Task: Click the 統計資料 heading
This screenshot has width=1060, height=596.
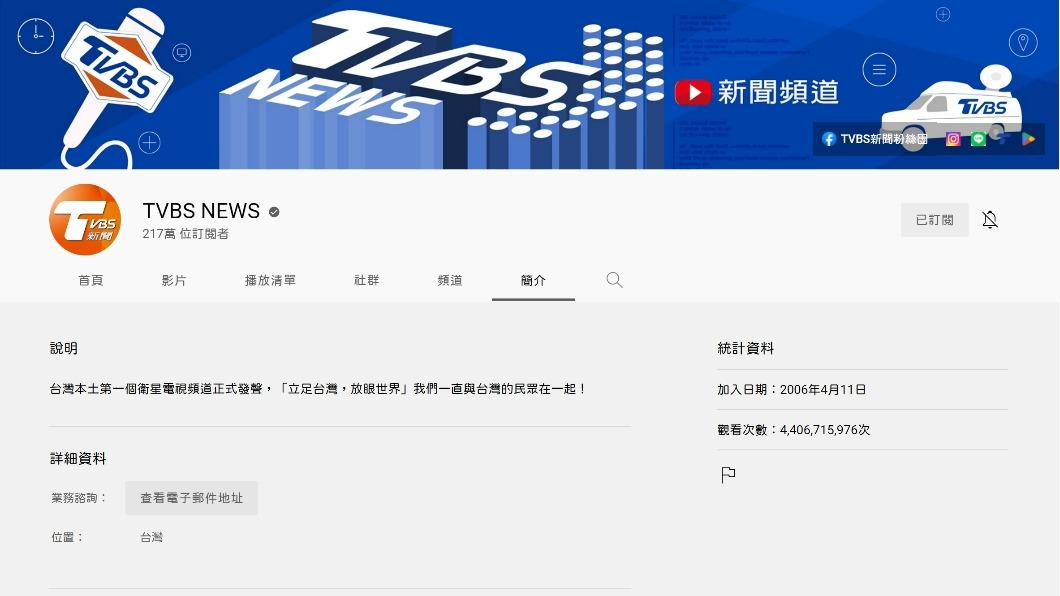Action: pyautogui.click(x=746, y=348)
